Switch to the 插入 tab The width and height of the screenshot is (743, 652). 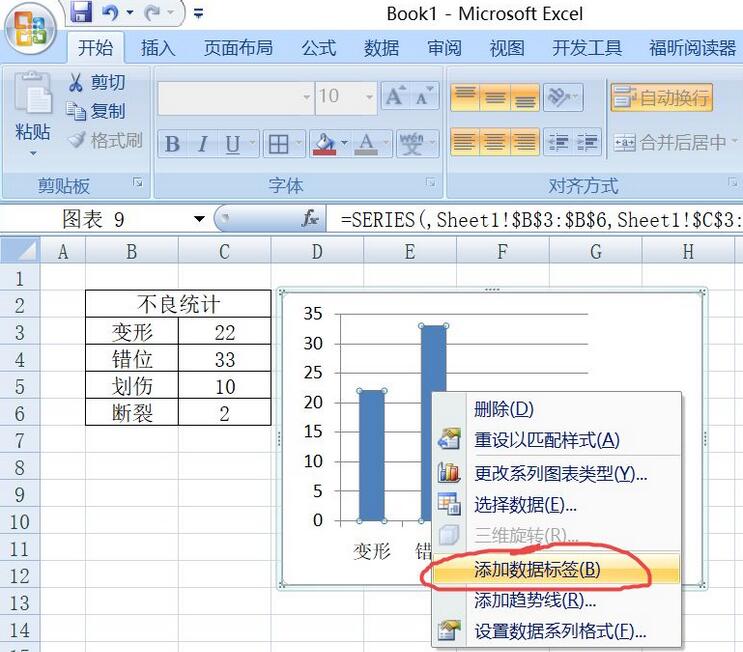(x=158, y=48)
